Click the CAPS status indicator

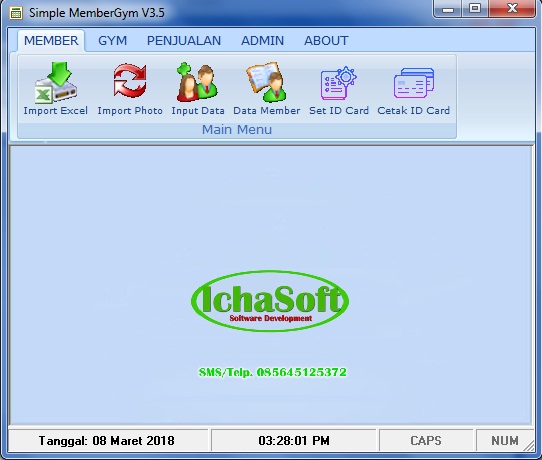click(426, 441)
